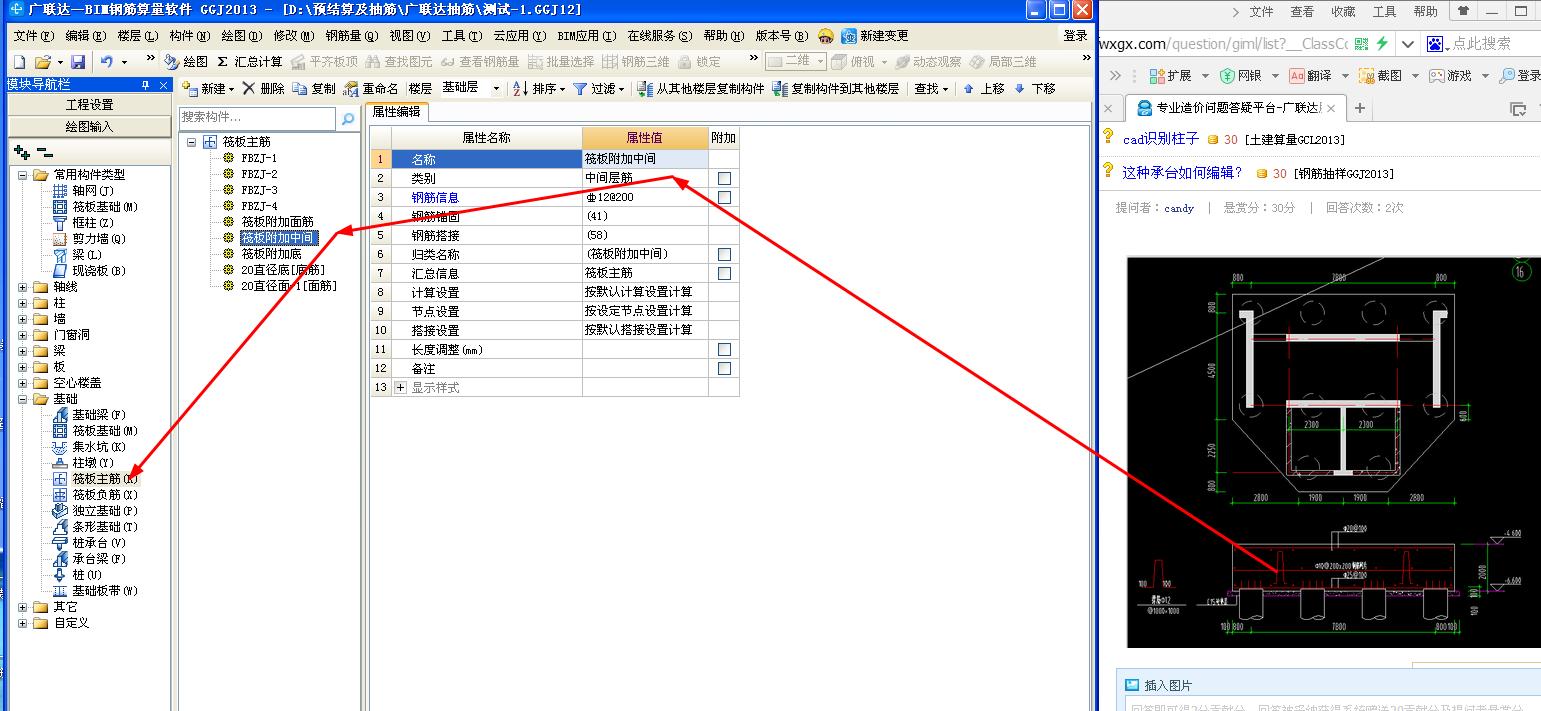Viewport: 1541px width, 711px height.
Task: Click the CAD drawing image in browser
Action: pos(1334,452)
